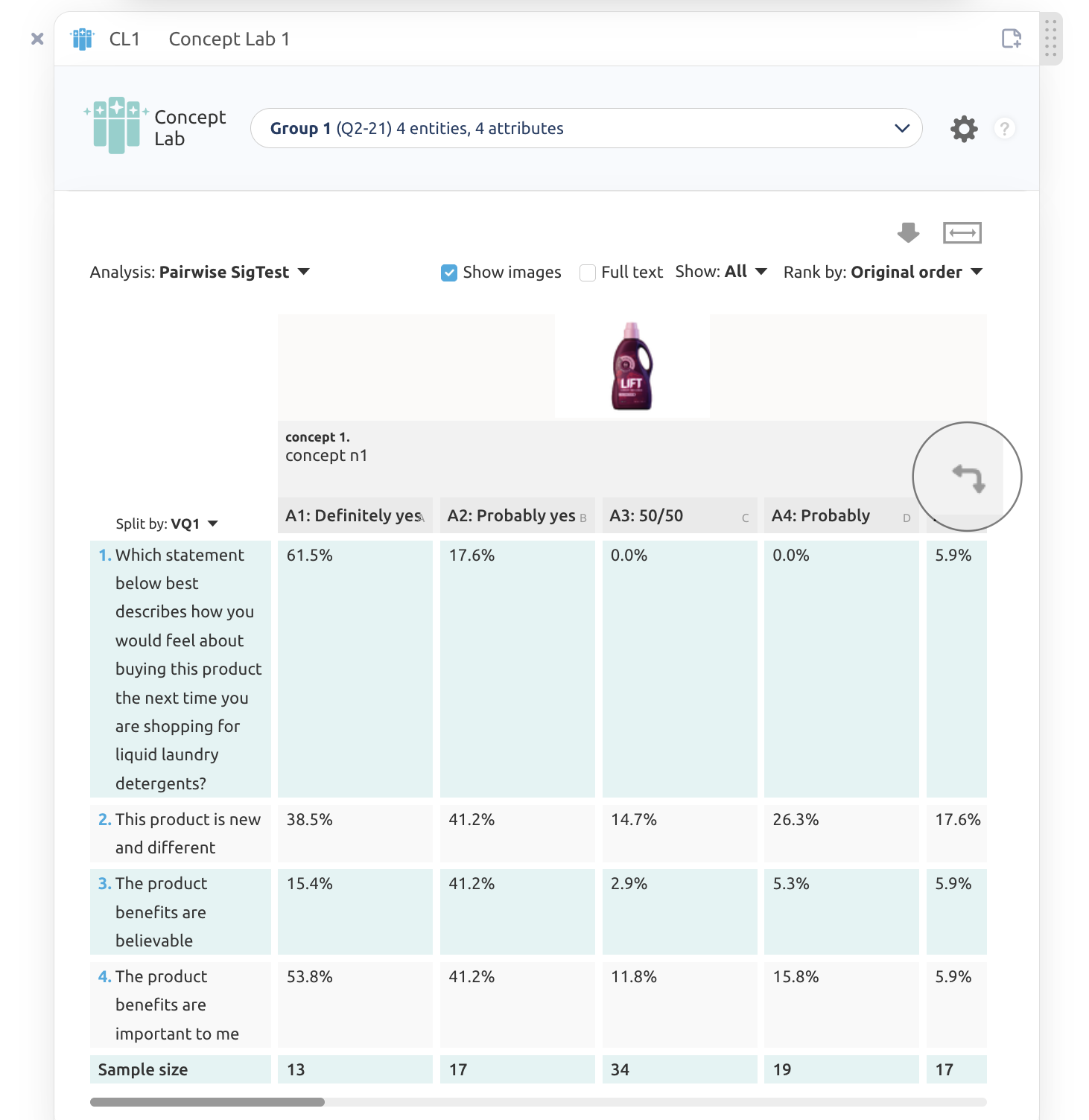Viewport: 1089px width, 1120px height.
Task: Select the A2: Probably yes column header
Action: point(518,515)
